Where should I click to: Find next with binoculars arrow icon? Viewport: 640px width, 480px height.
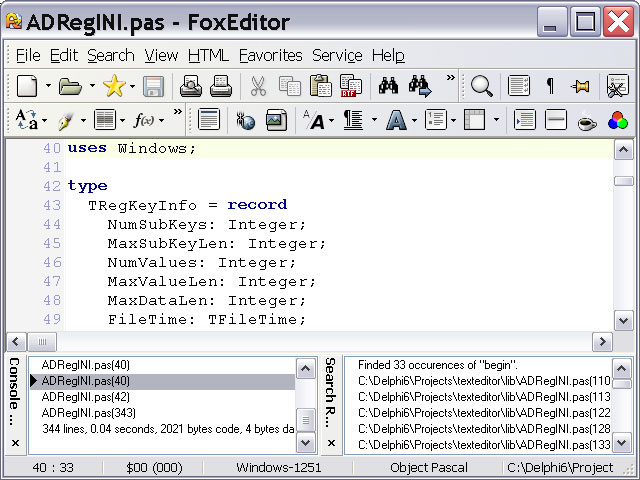click(420, 86)
